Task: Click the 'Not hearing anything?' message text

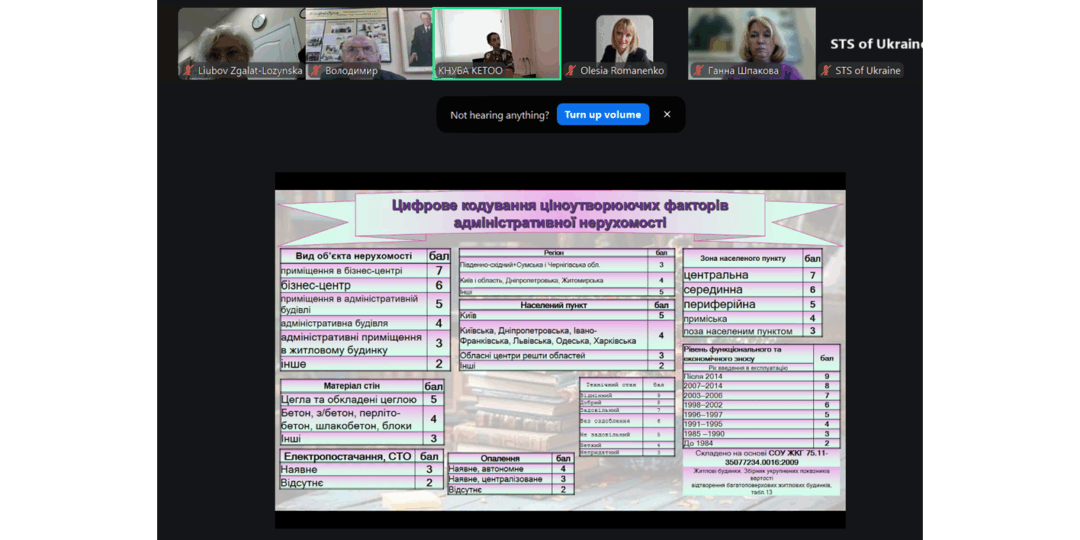Action: (x=499, y=115)
